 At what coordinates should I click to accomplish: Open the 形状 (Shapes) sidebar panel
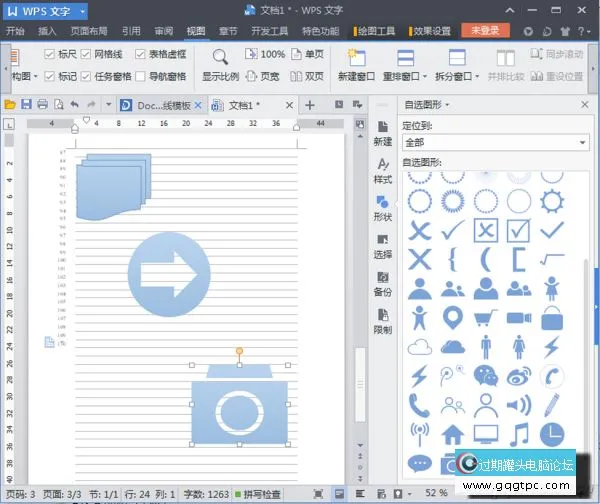coord(382,207)
